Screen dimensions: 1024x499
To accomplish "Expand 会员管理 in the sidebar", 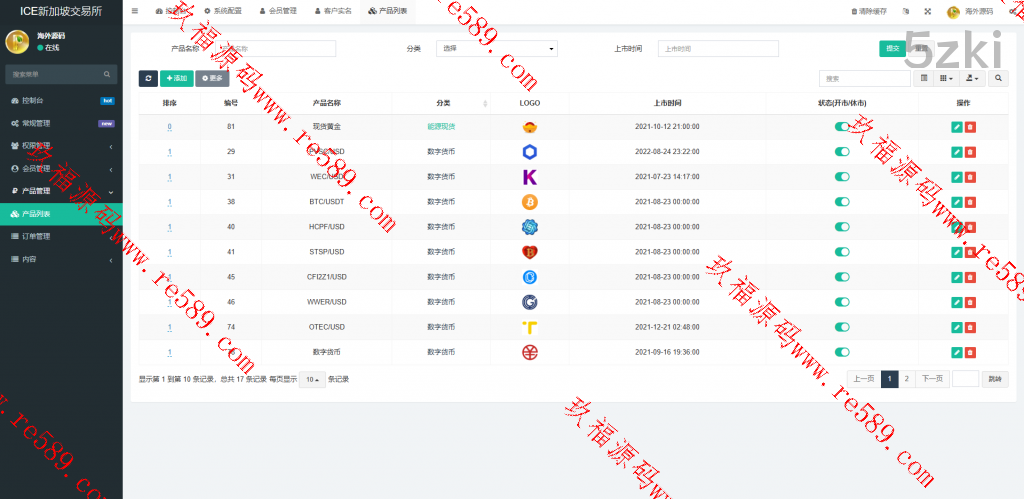I will coord(61,168).
